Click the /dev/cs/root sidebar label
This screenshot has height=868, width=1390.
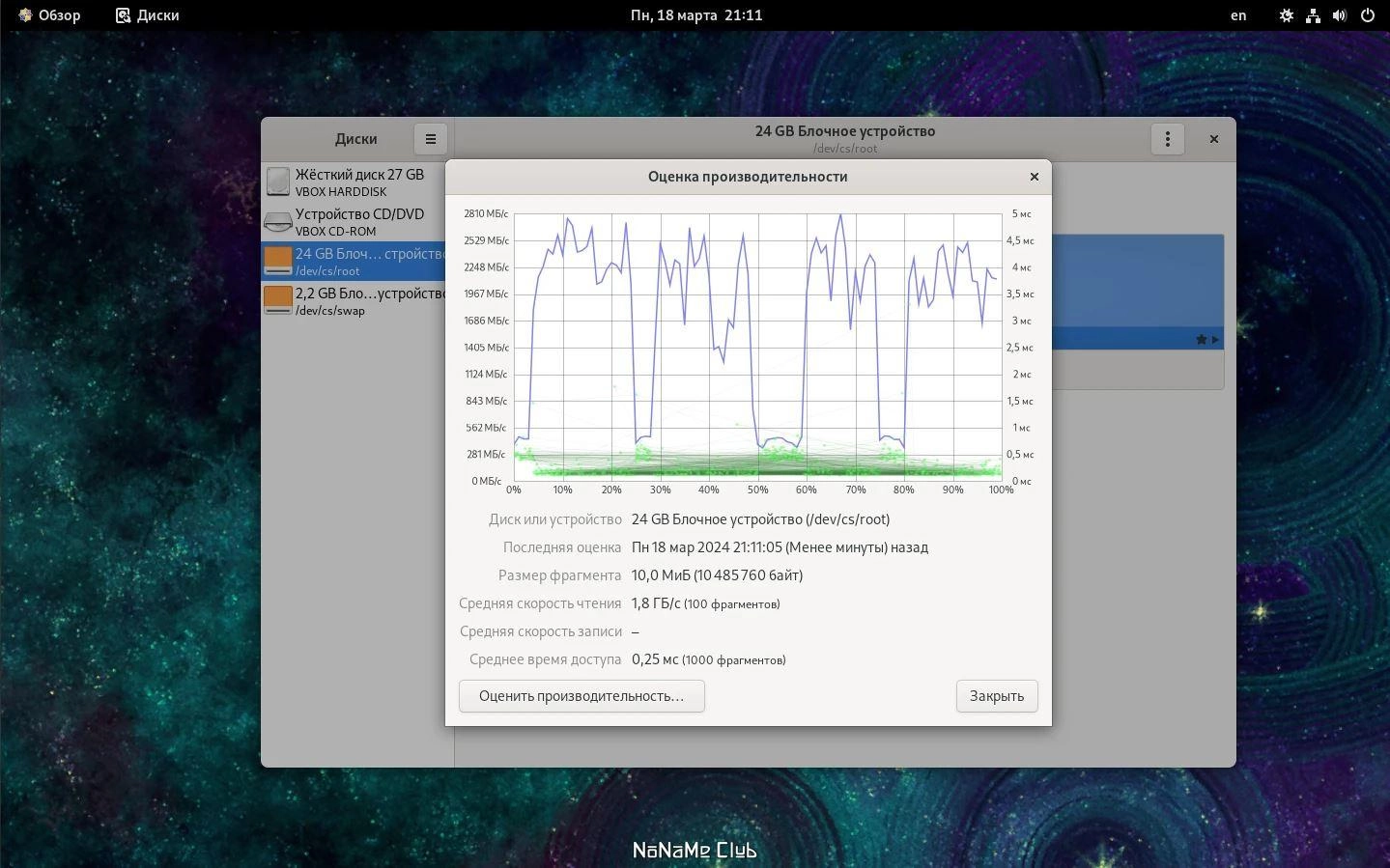[327, 271]
